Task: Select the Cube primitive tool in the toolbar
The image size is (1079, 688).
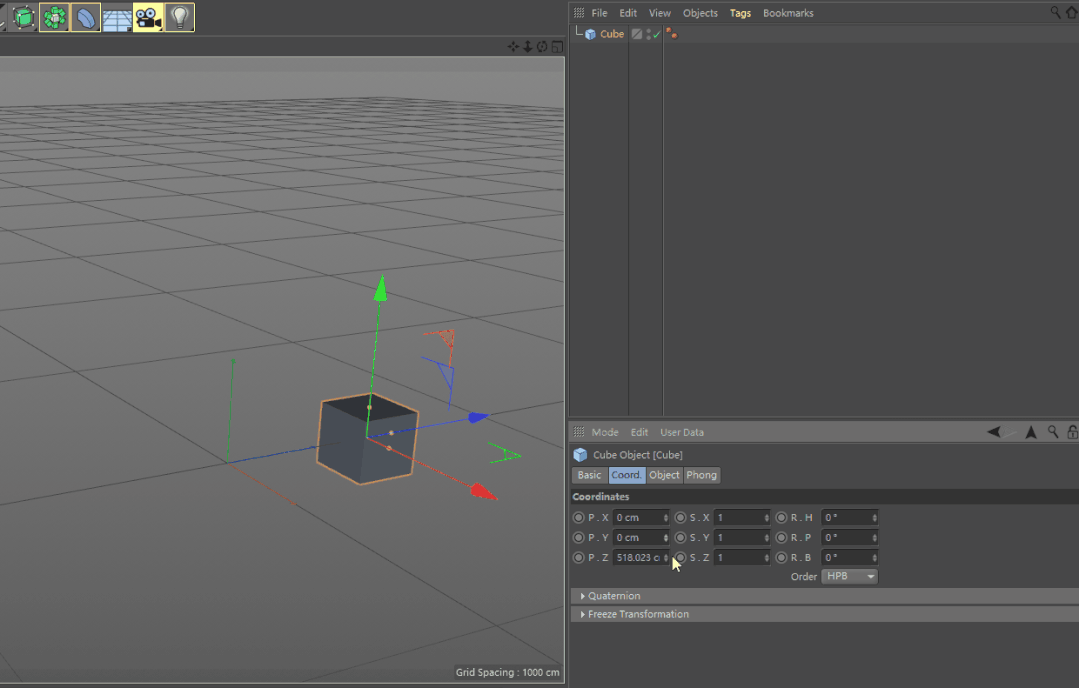Action: [x=24, y=17]
